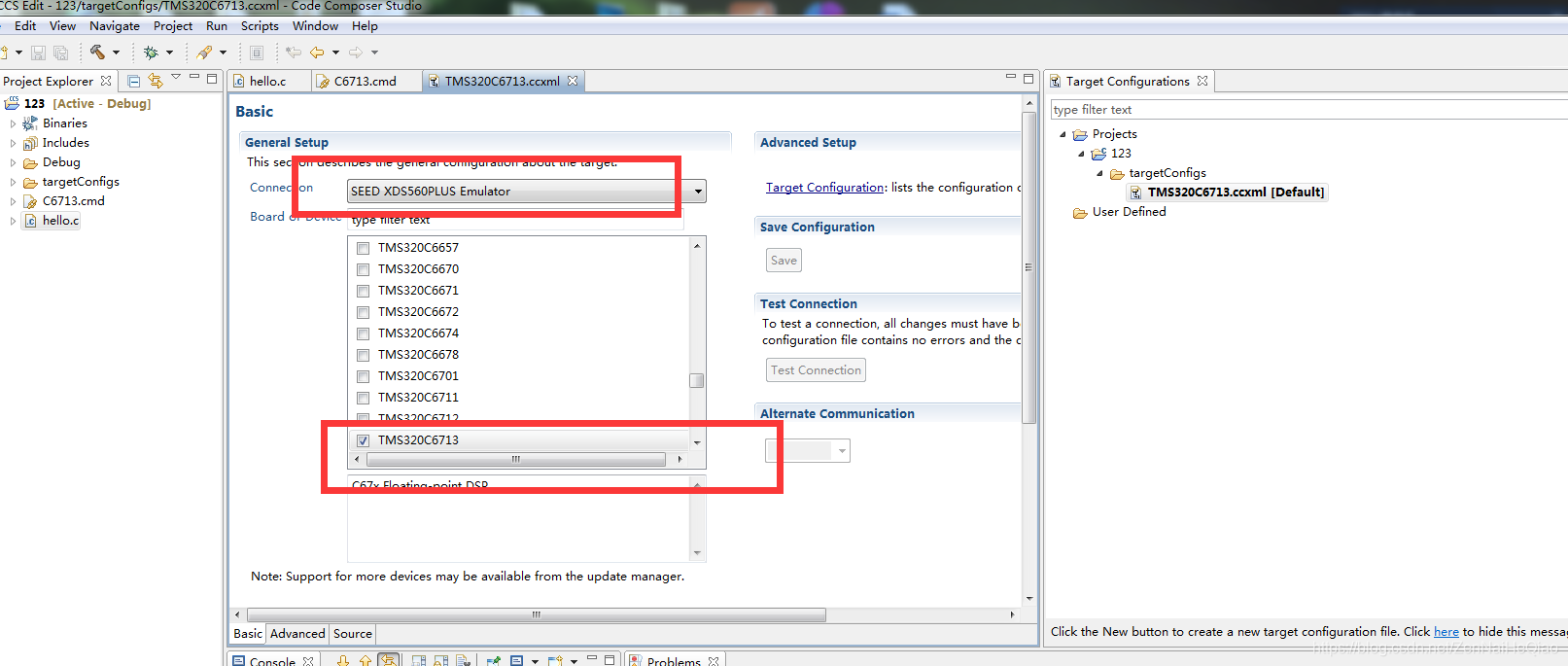Open the Debug dropdown arrow
Viewport: 1568px width, 666px height.
169,53
